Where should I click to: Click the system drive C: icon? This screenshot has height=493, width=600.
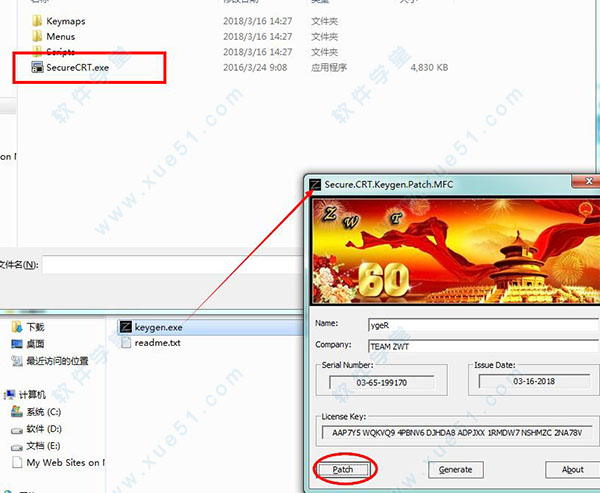point(17,411)
